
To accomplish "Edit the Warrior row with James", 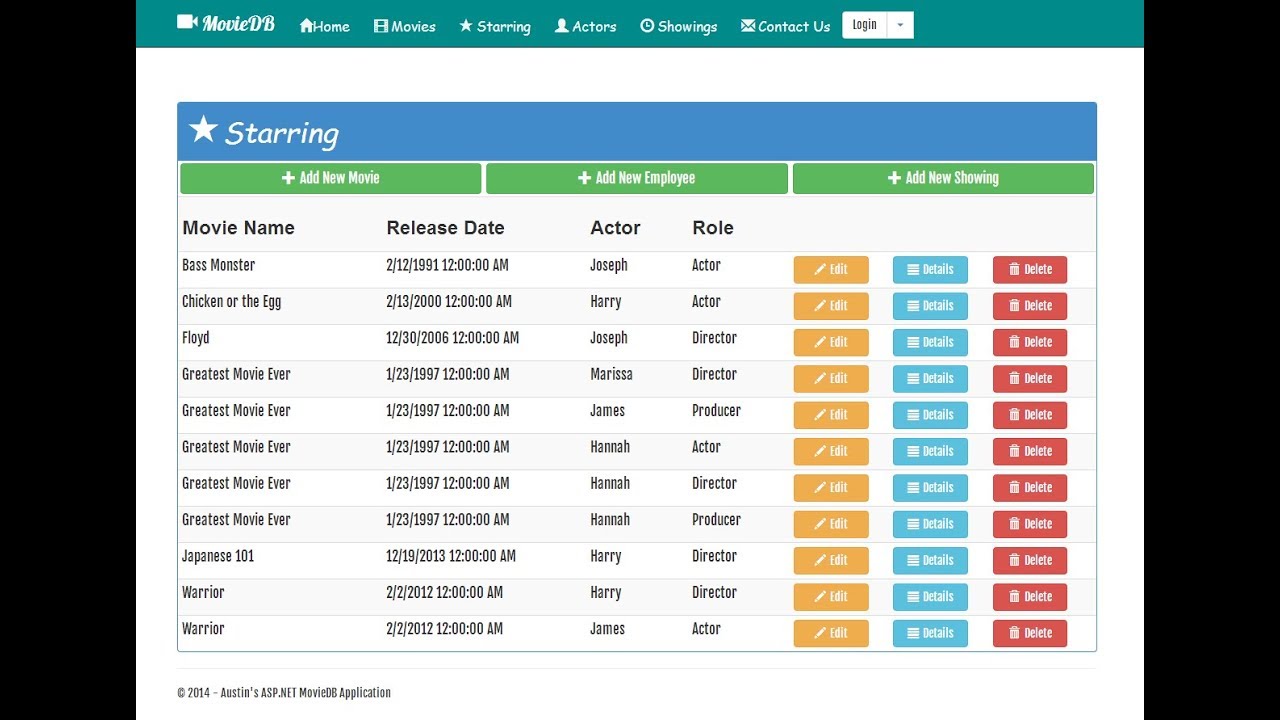I will [x=831, y=633].
